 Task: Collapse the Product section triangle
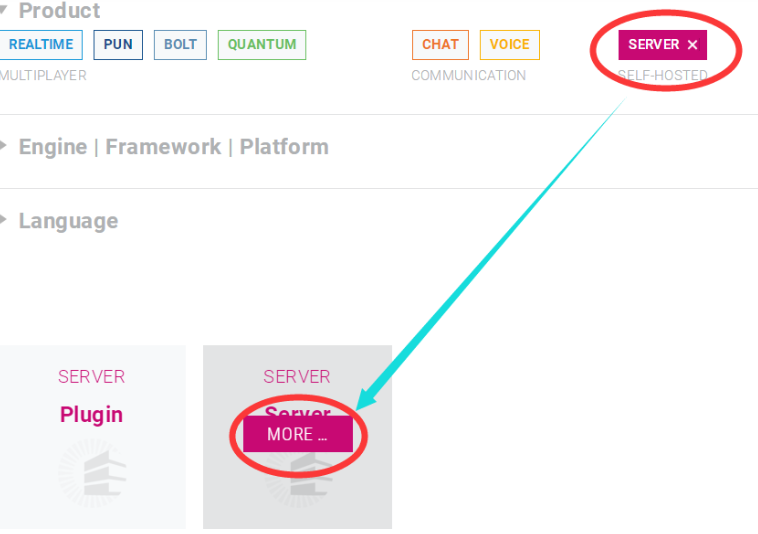click(x=4, y=10)
